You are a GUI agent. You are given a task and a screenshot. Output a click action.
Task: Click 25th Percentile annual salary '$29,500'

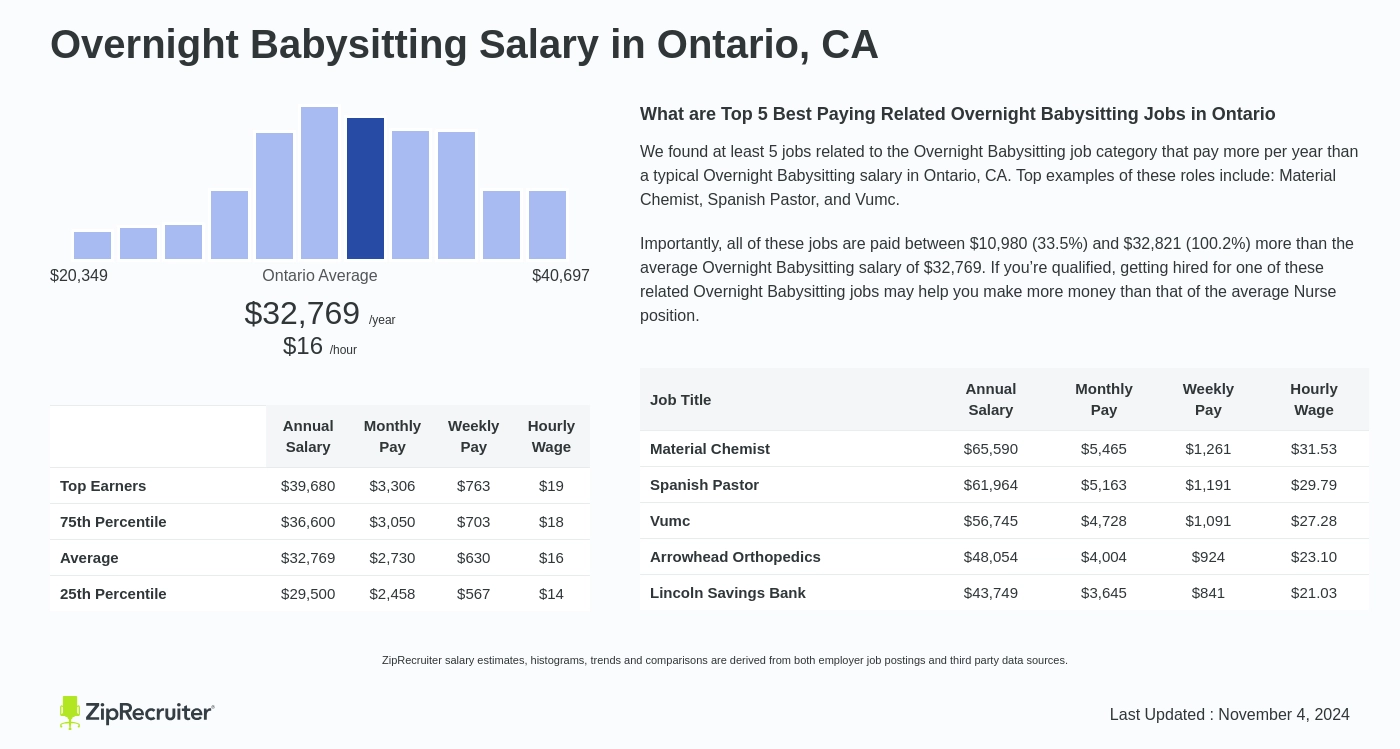coord(308,593)
